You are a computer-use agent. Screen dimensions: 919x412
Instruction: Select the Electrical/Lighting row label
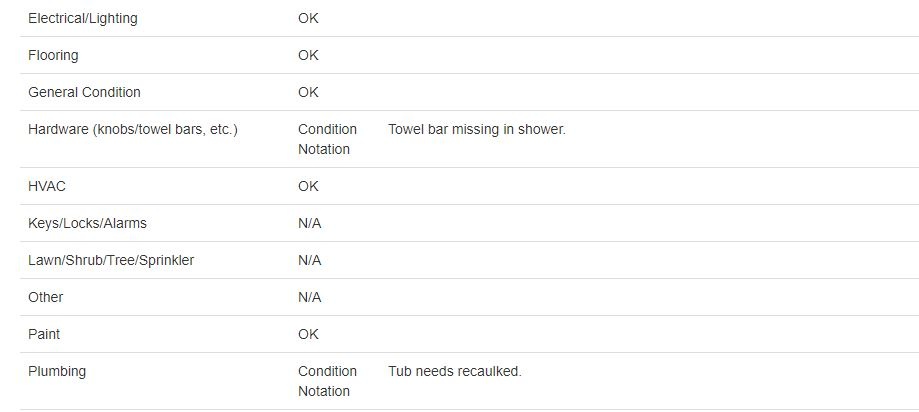pyautogui.click(x=83, y=18)
